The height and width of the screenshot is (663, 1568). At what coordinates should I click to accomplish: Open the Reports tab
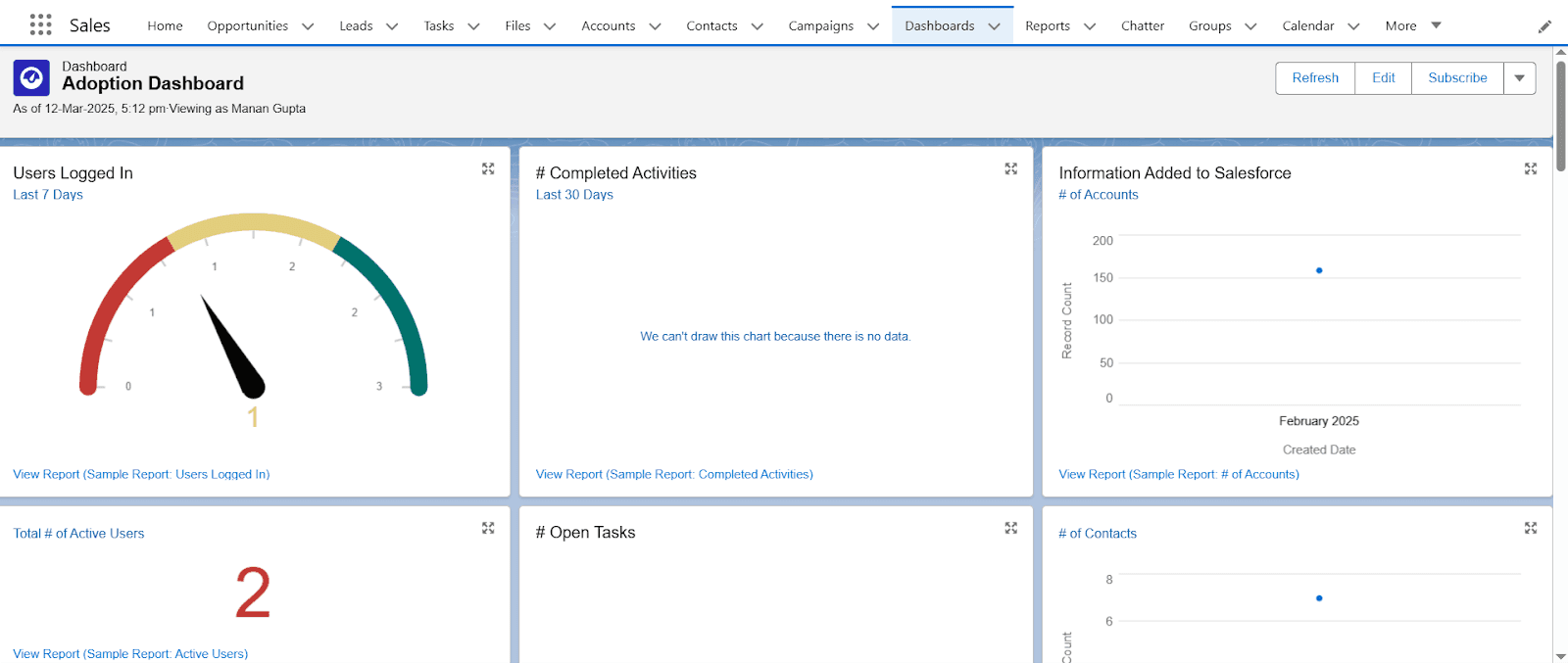click(x=1048, y=25)
